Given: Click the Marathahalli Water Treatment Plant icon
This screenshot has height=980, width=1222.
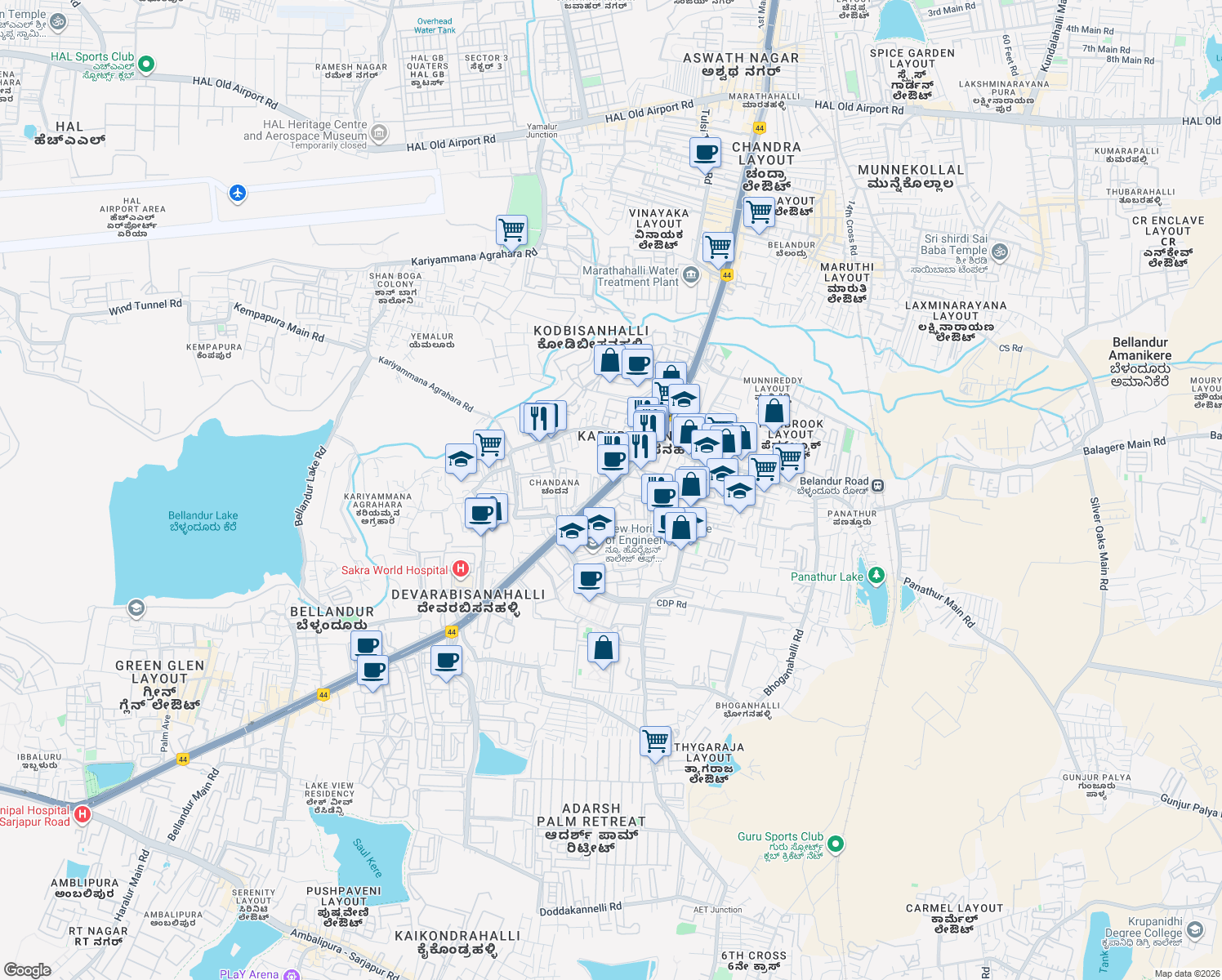Looking at the screenshot, I should 690,276.
